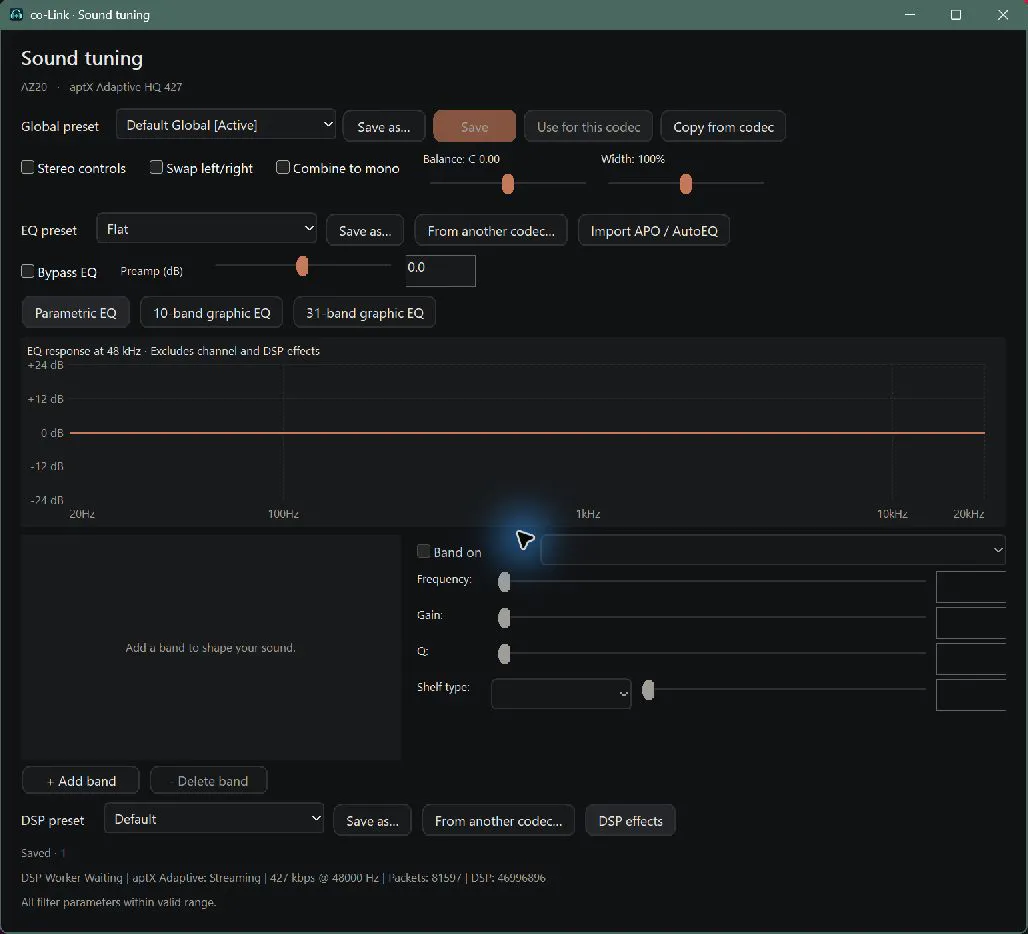Click the shelf slope slider handle
Viewport: 1028px width, 934px height.
[648, 690]
